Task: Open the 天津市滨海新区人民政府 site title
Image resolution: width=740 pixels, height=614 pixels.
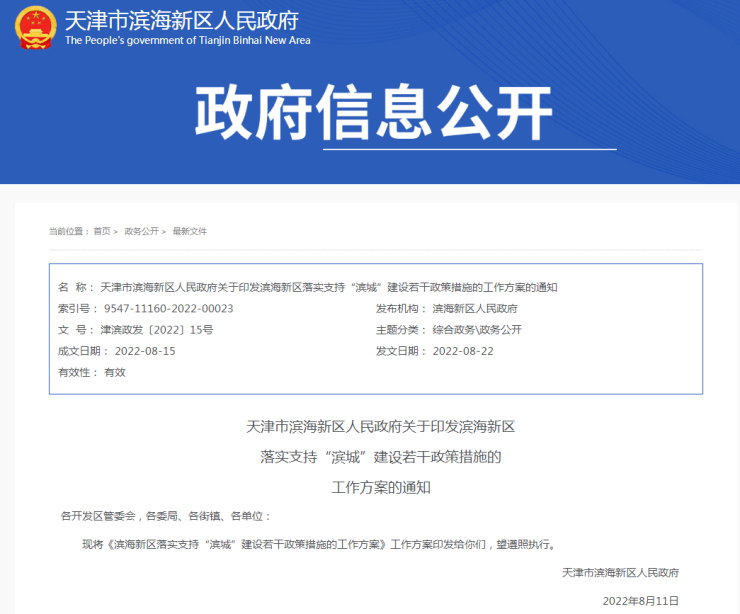Action: click(x=182, y=20)
